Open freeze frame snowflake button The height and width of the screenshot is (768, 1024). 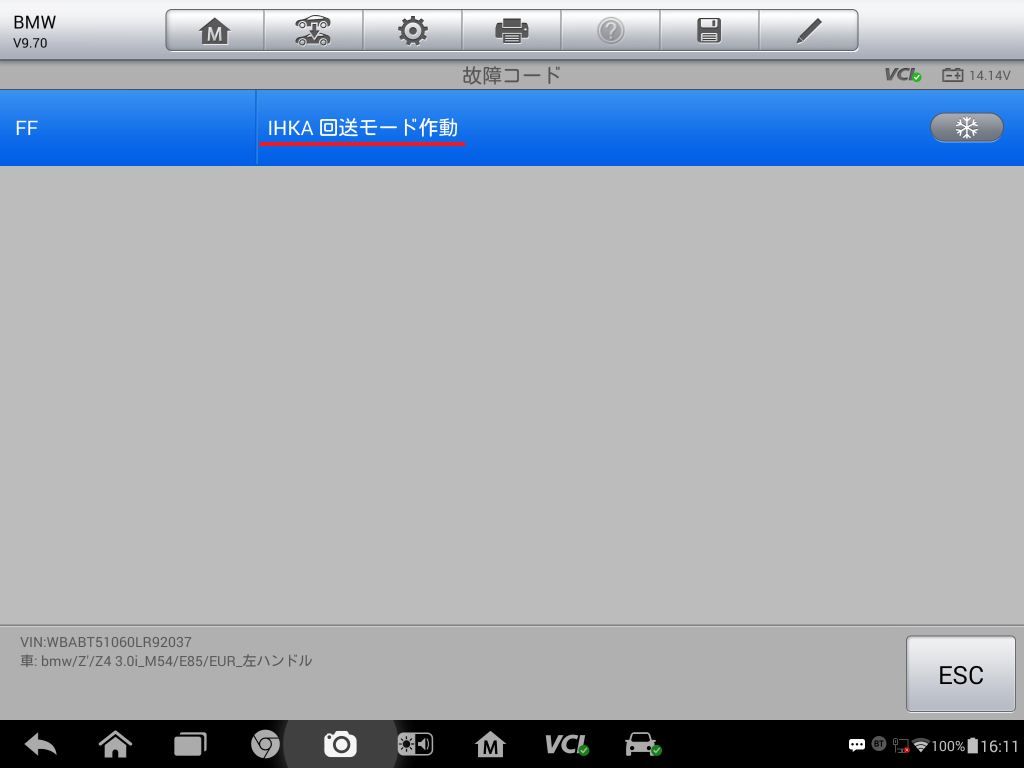point(967,127)
